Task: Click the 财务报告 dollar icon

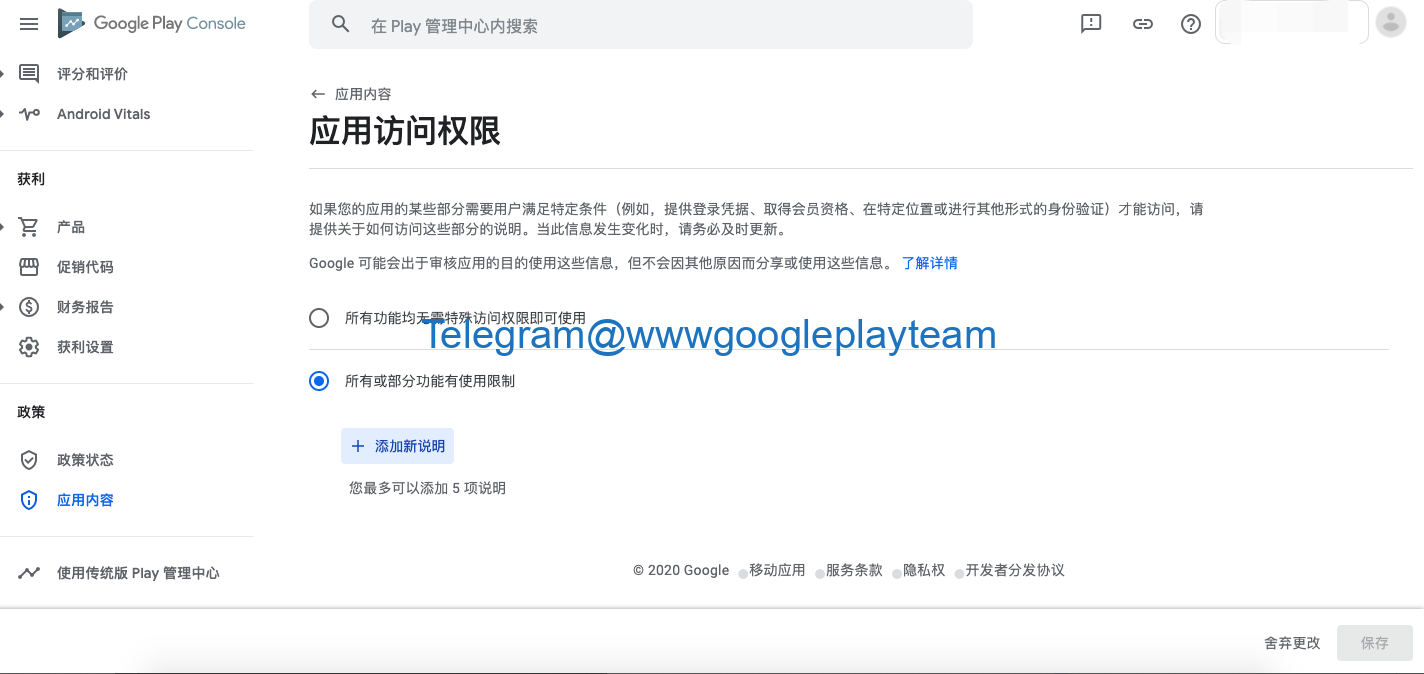Action: (29, 307)
